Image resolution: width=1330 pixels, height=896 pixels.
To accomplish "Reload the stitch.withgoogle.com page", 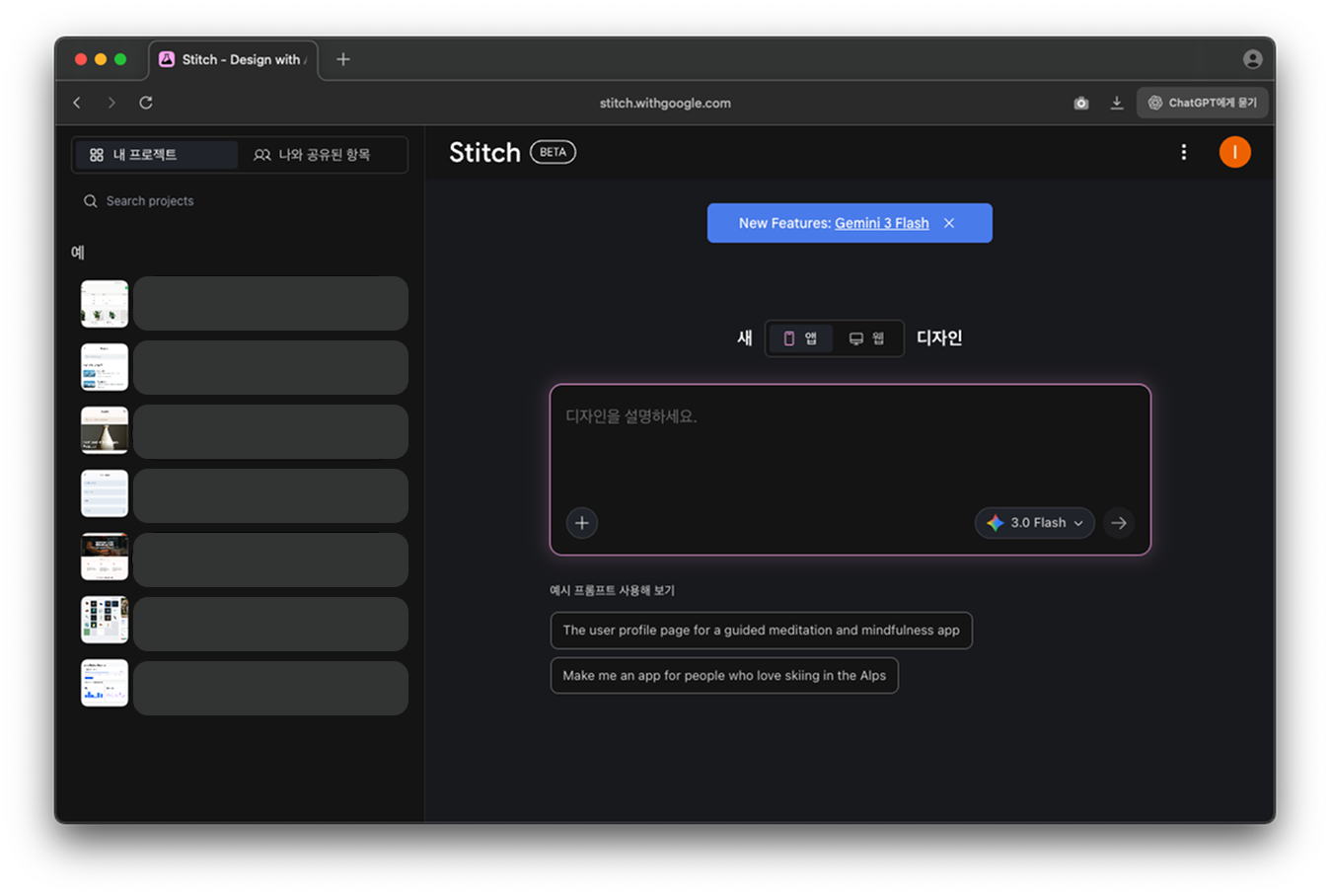I will tap(146, 103).
